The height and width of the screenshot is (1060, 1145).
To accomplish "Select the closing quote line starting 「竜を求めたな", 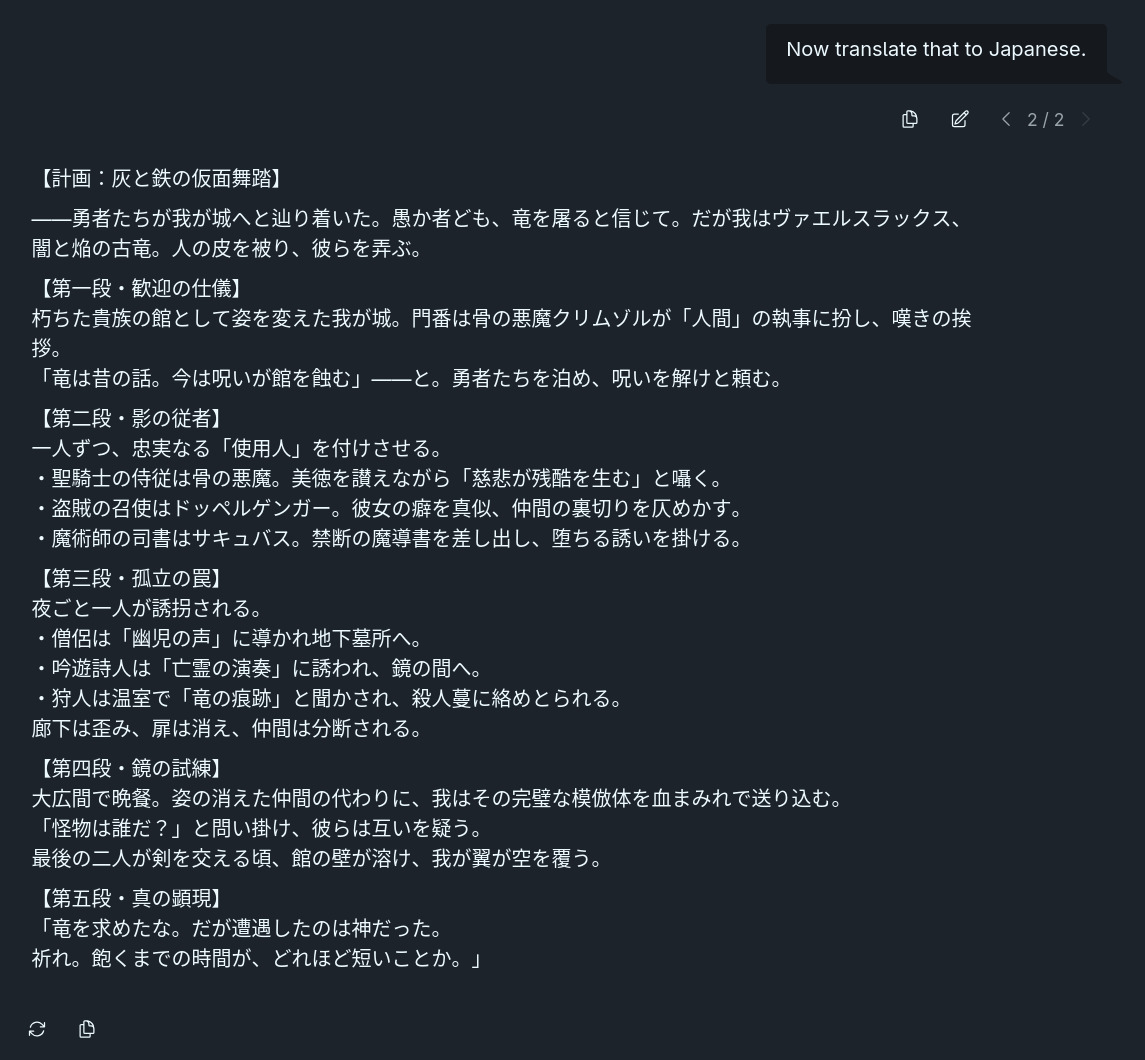I will click(x=245, y=928).
